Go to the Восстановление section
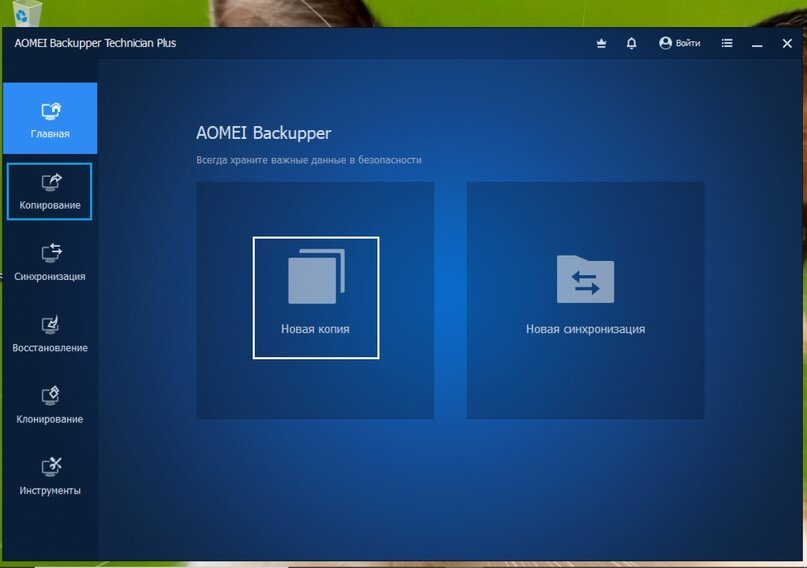The width and height of the screenshot is (807, 568). (x=50, y=334)
